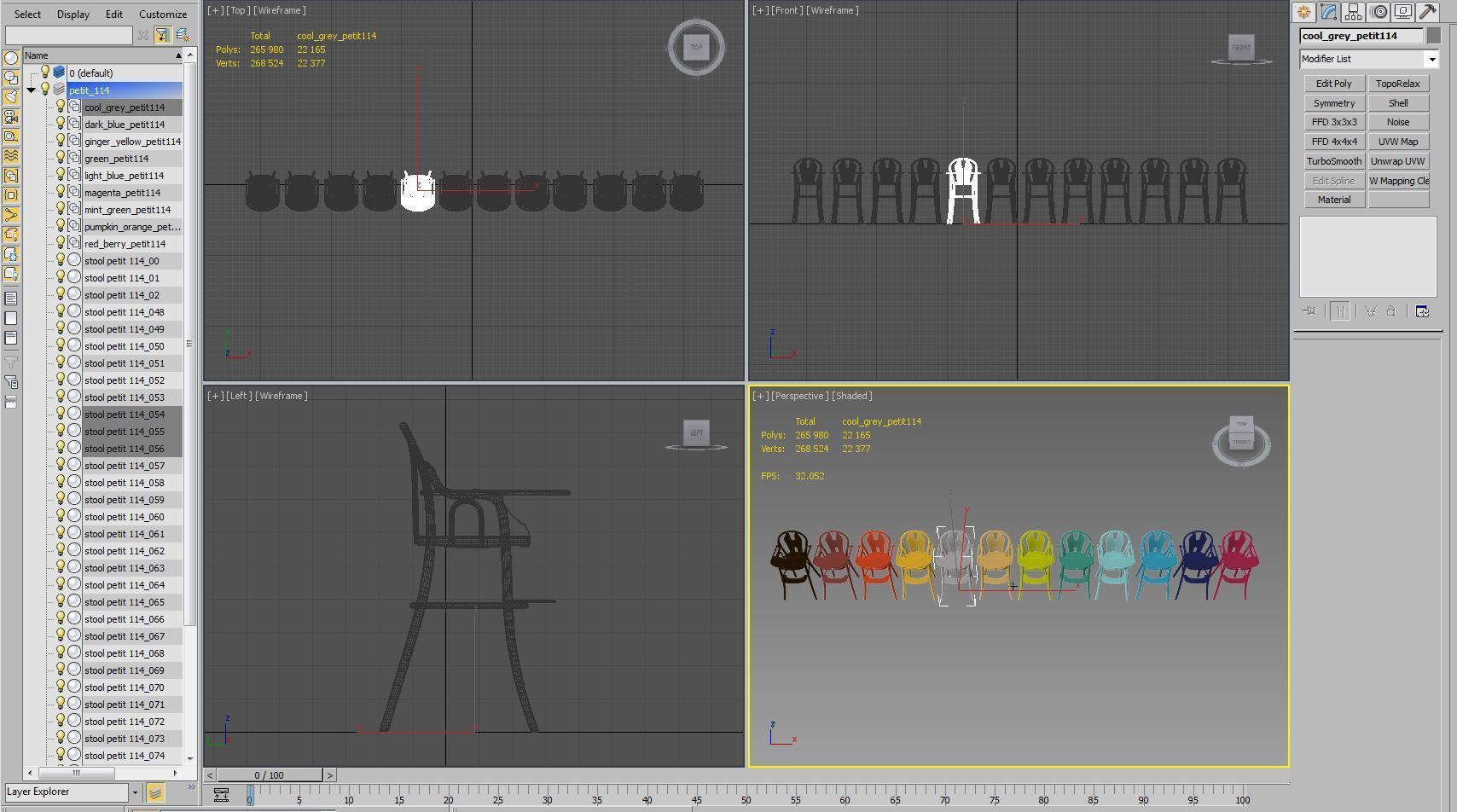Open the Hierarchy command panel tab
The width and height of the screenshot is (1457, 812).
point(1353,12)
